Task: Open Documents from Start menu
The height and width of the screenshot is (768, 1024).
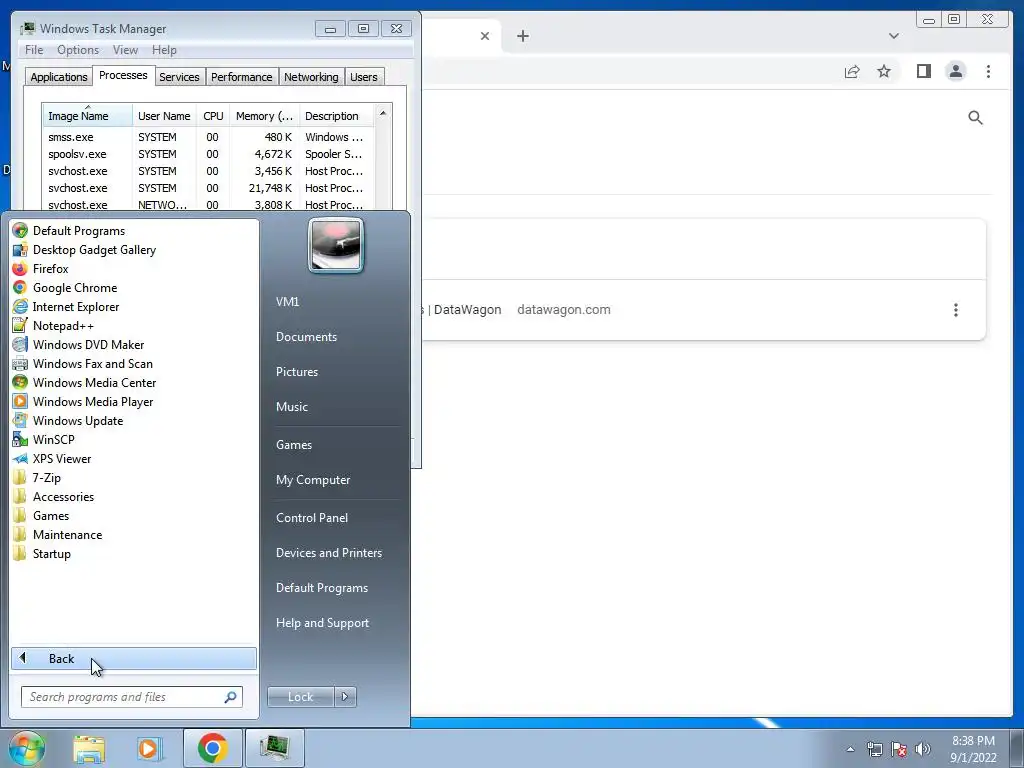Action: click(x=306, y=336)
